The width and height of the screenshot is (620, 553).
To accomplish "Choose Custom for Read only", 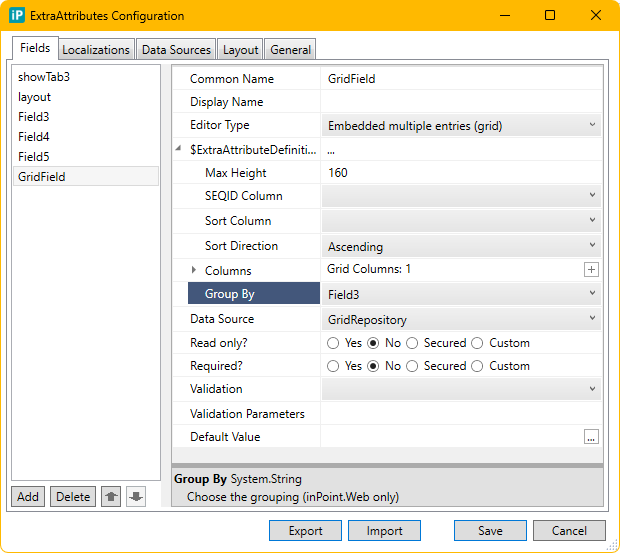I will tap(477, 343).
